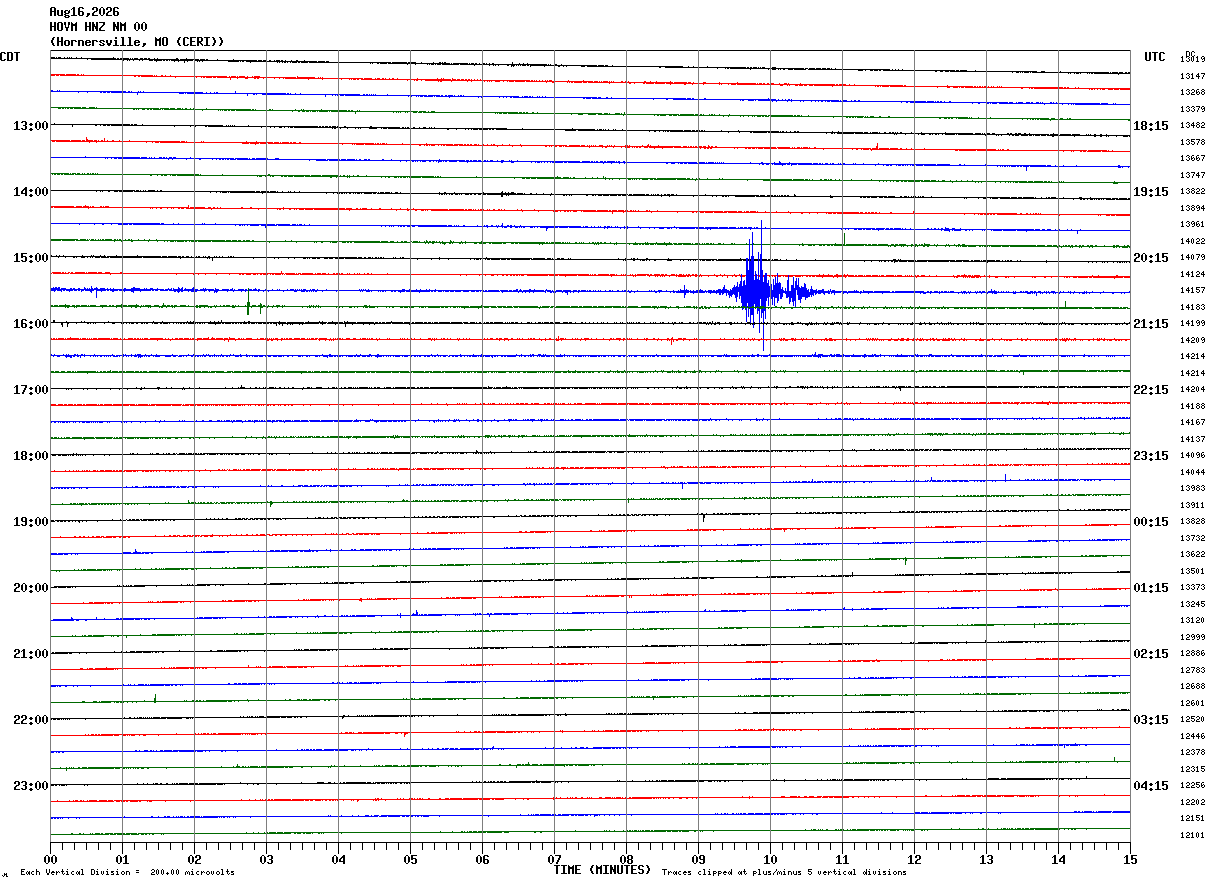Screen dimensions: 1210x886
Task: Select the 23:00 CDT row label
Action: pos(30,786)
